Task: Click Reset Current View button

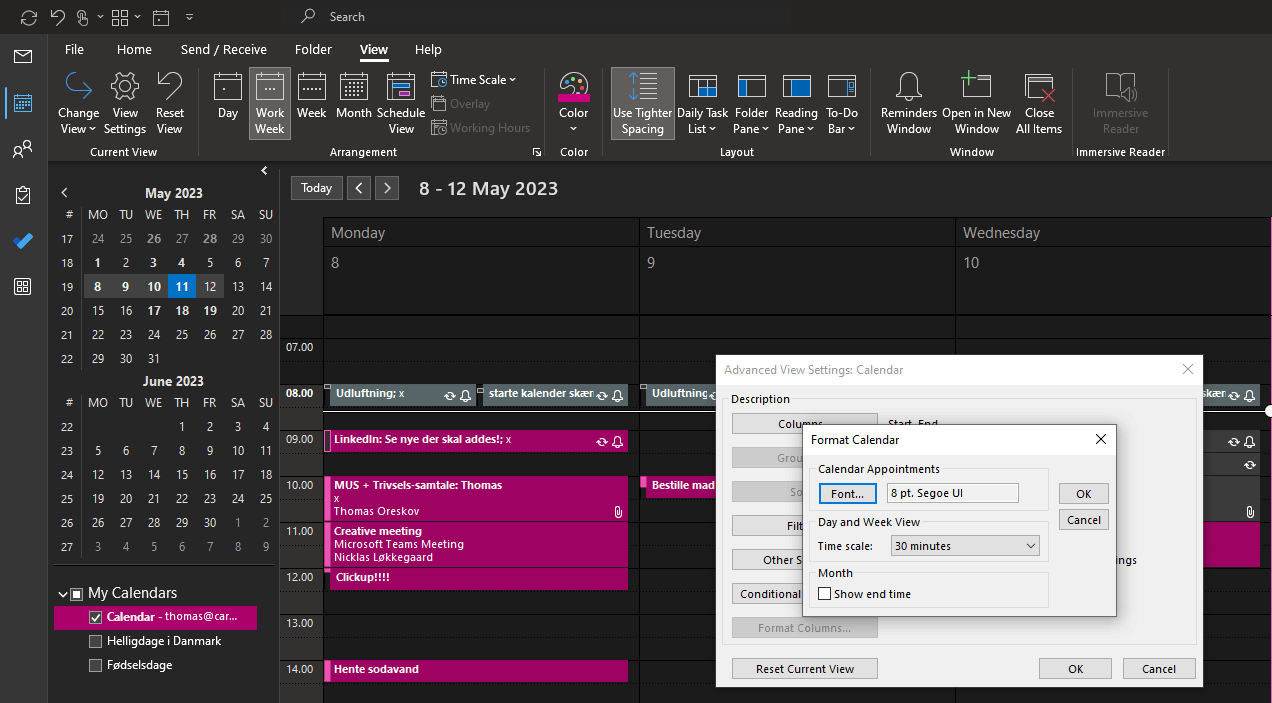Action: tap(805, 669)
